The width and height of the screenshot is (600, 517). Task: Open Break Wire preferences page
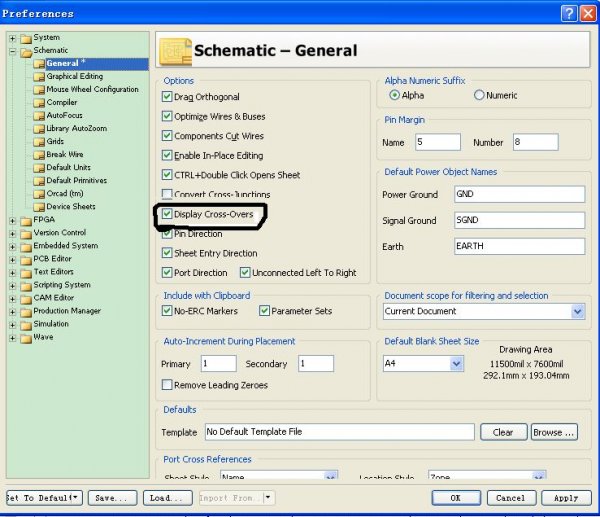coord(65,154)
